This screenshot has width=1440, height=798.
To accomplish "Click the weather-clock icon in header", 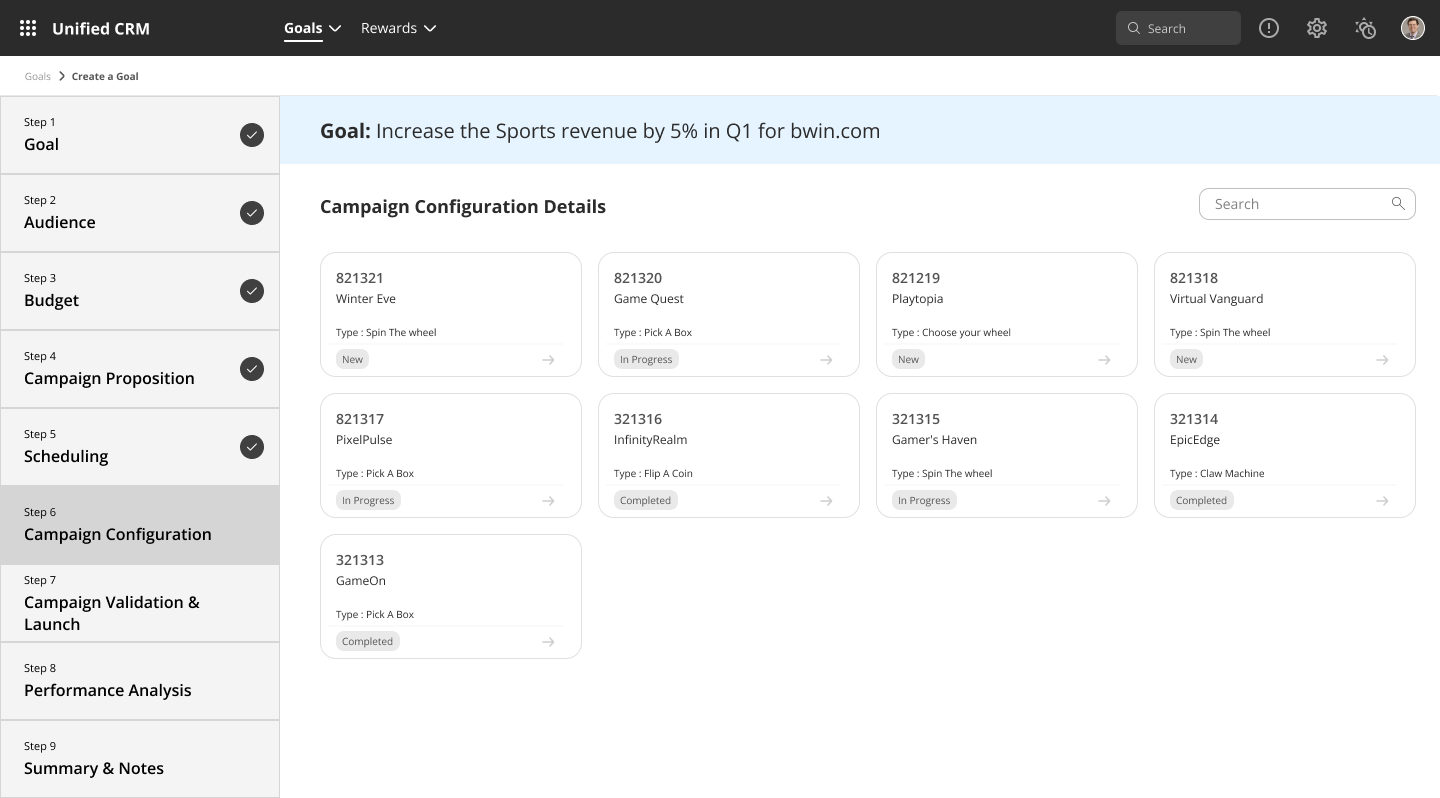I will [1365, 28].
